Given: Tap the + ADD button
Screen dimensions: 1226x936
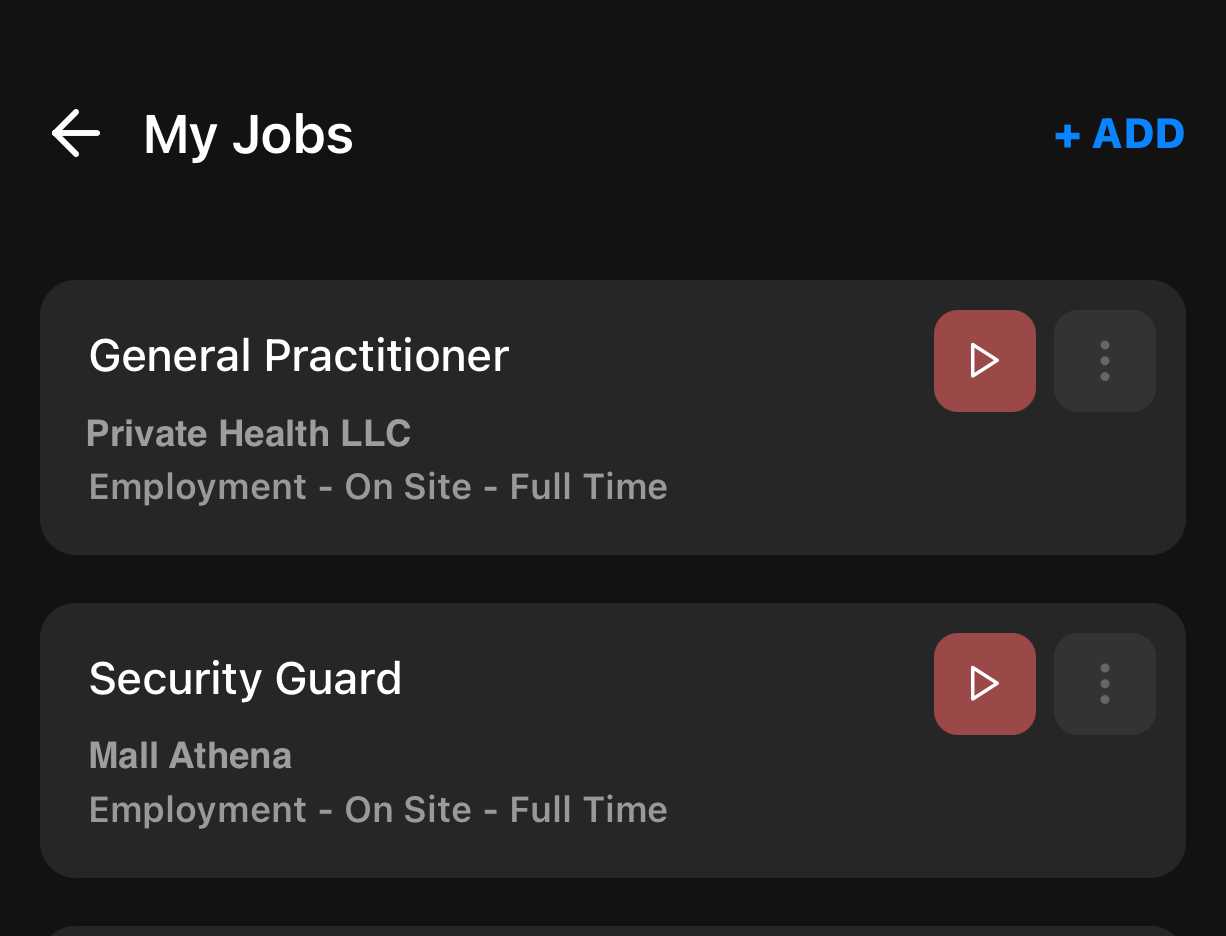Looking at the screenshot, I should [1119, 134].
